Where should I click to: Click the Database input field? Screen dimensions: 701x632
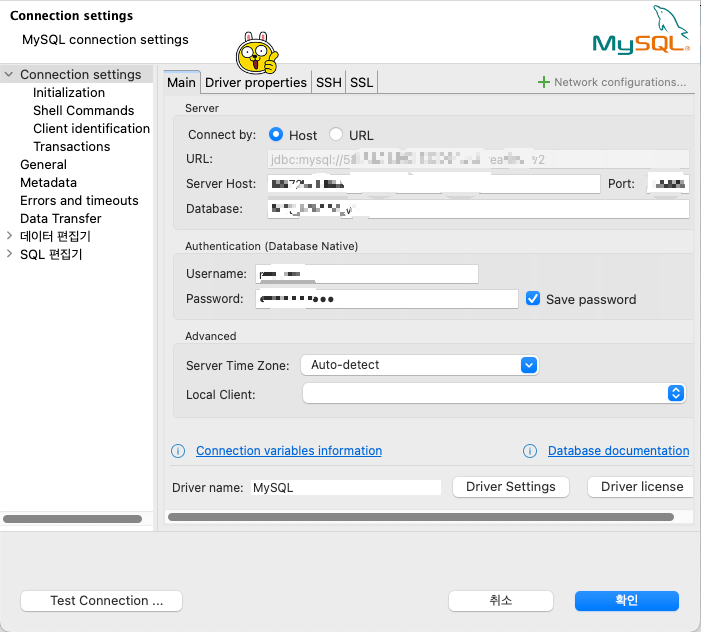point(478,209)
